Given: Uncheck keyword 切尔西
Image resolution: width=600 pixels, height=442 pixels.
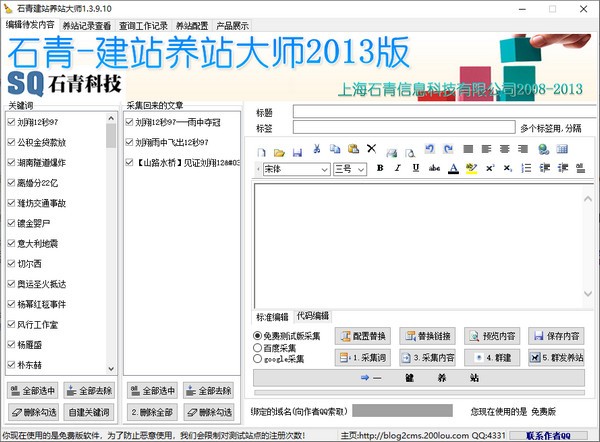Looking at the screenshot, I should point(11,264).
